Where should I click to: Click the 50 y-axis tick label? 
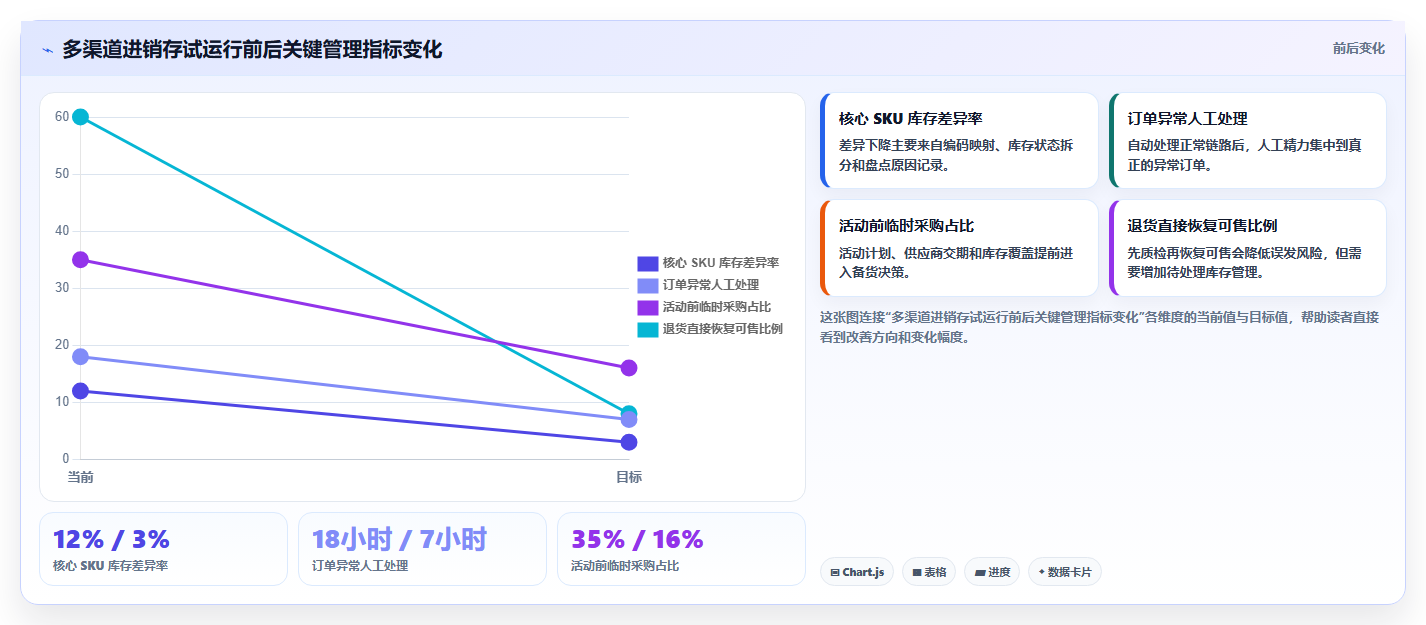click(x=62, y=174)
